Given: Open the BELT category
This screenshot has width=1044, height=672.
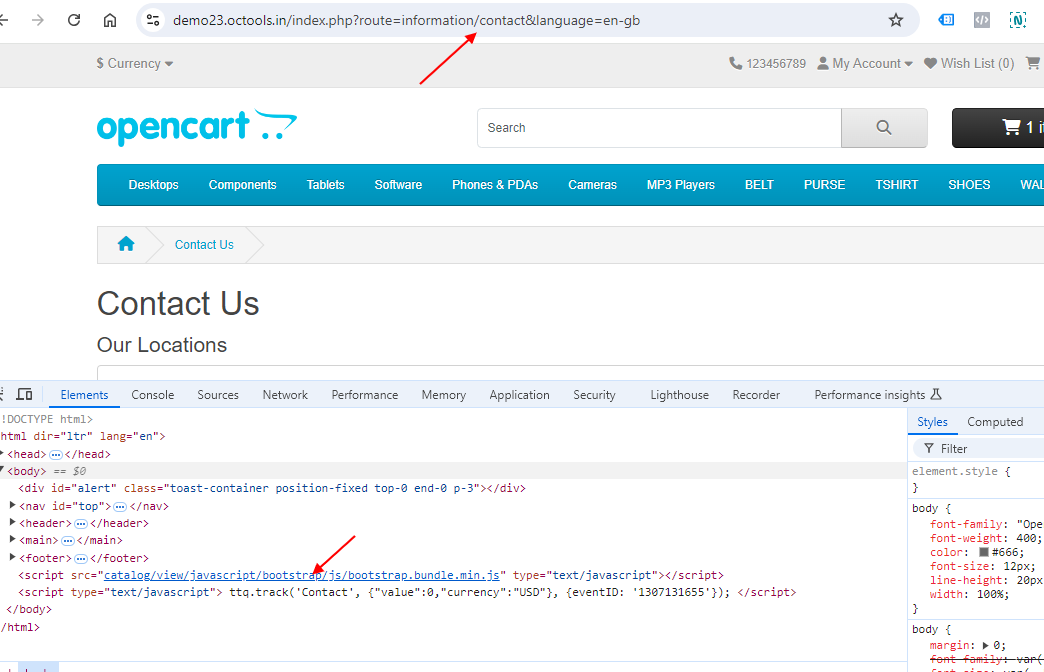Looking at the screenshot, I should pos(759,185).
